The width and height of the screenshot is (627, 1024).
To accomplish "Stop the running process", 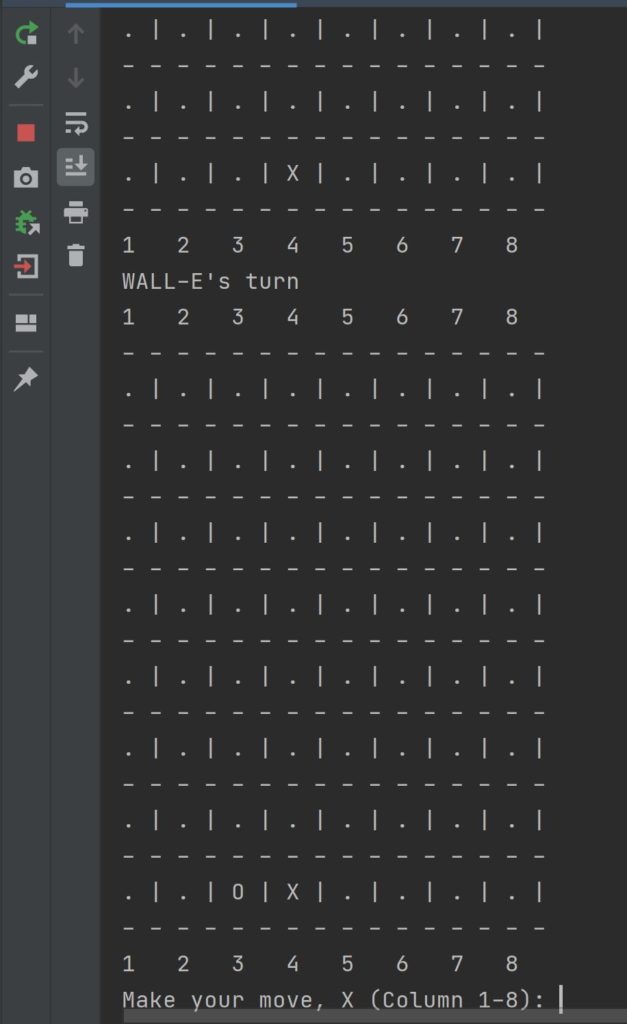I will pos(26,133).
